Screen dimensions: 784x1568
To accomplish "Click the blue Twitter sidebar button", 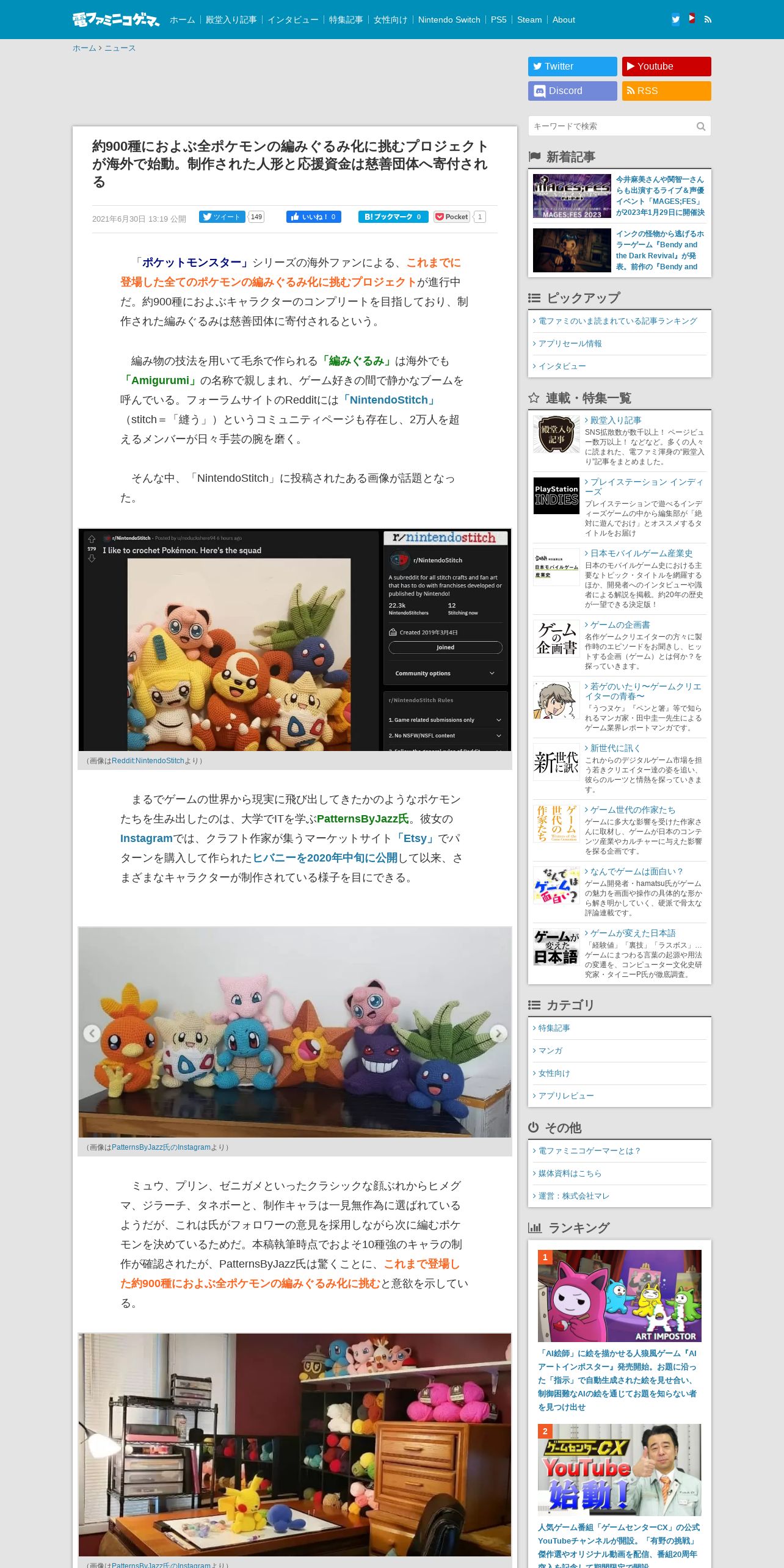I will [572, 67].
